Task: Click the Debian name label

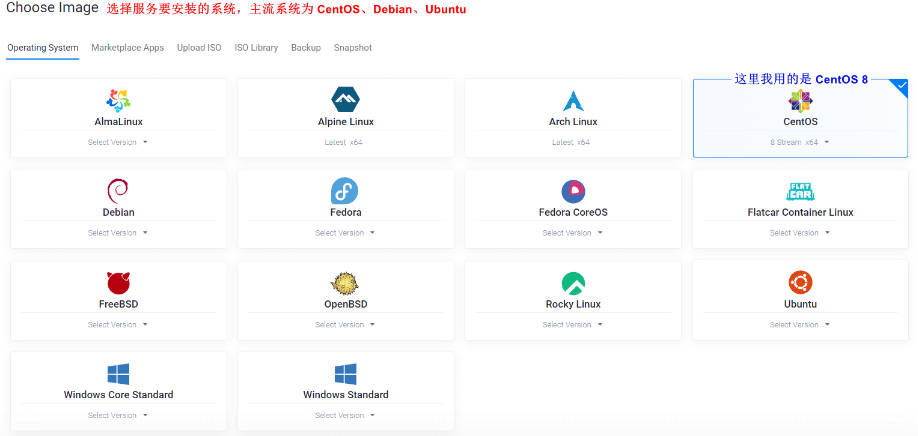Action: (x=118, y=212)
